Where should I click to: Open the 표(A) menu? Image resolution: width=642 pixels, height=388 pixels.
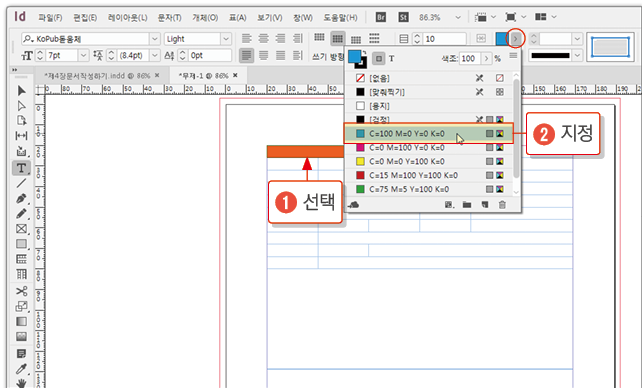click(237, 18)
